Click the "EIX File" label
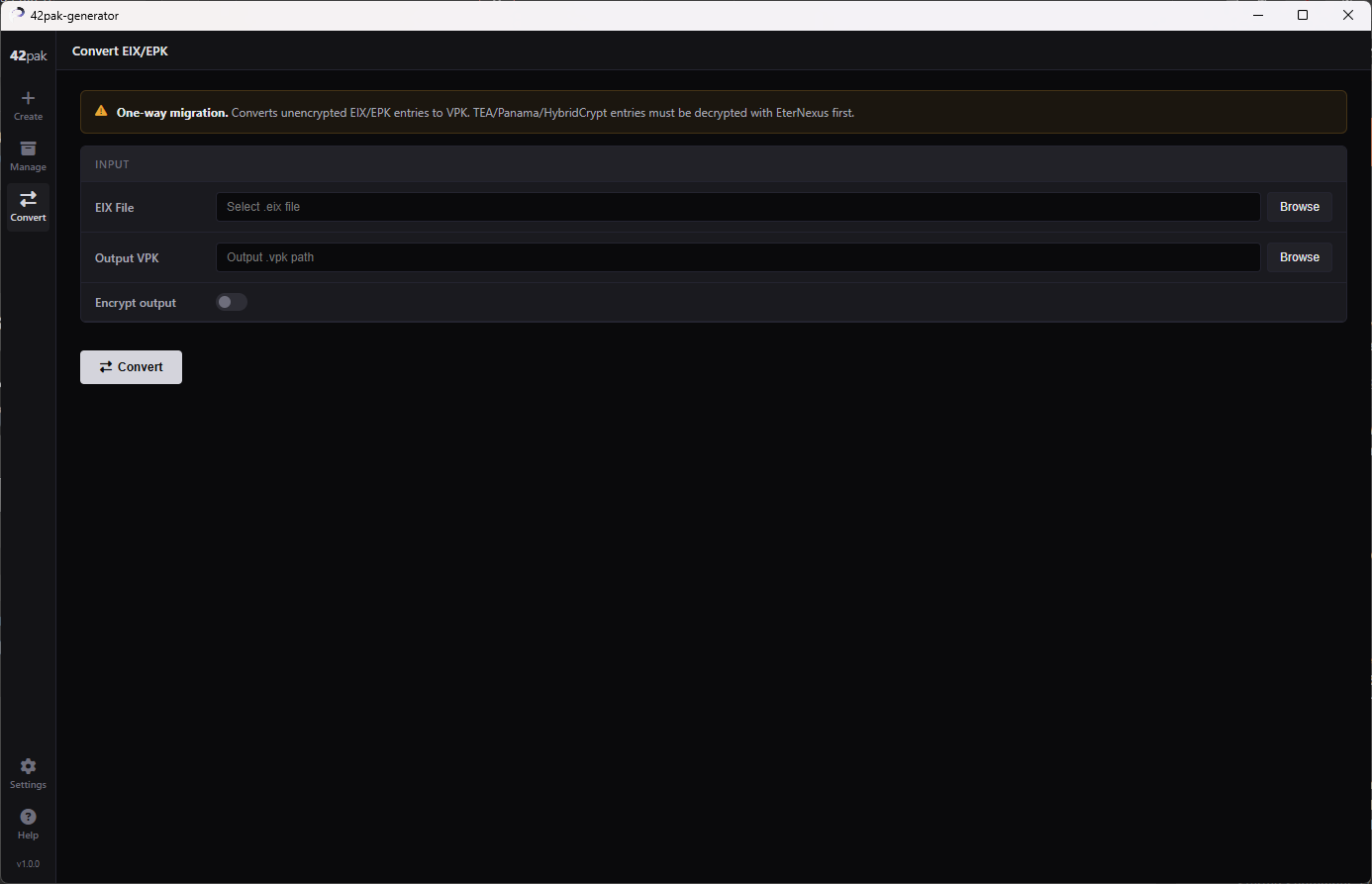Viewport: 1372px width, 884px height. pos(115,208)
